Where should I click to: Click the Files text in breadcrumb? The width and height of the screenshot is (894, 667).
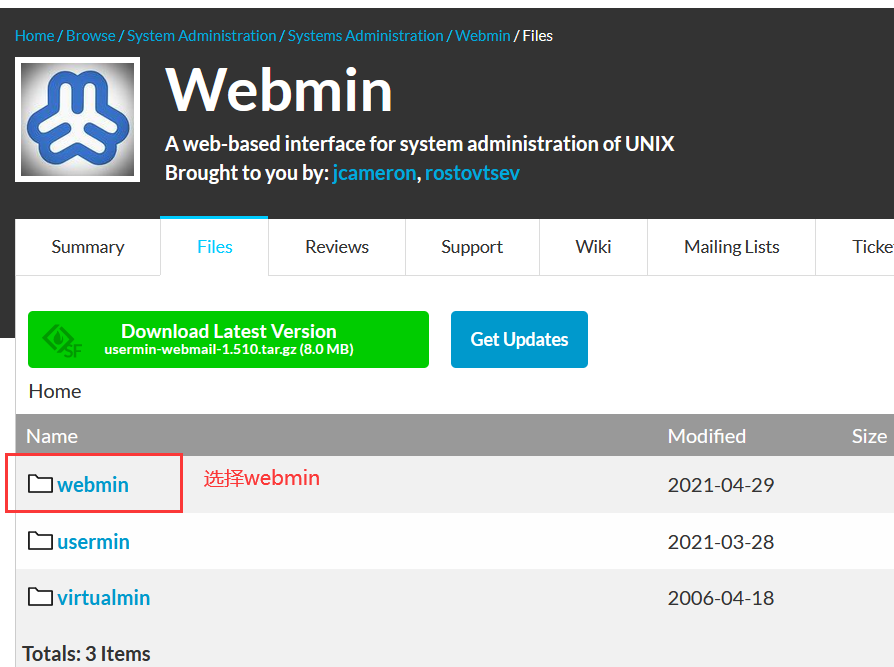point(538,36)
